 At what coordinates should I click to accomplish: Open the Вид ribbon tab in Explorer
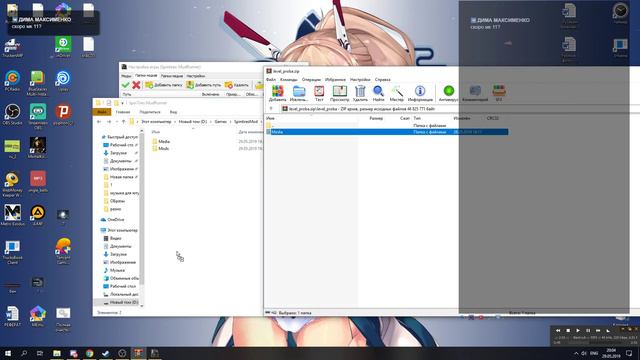173,112
